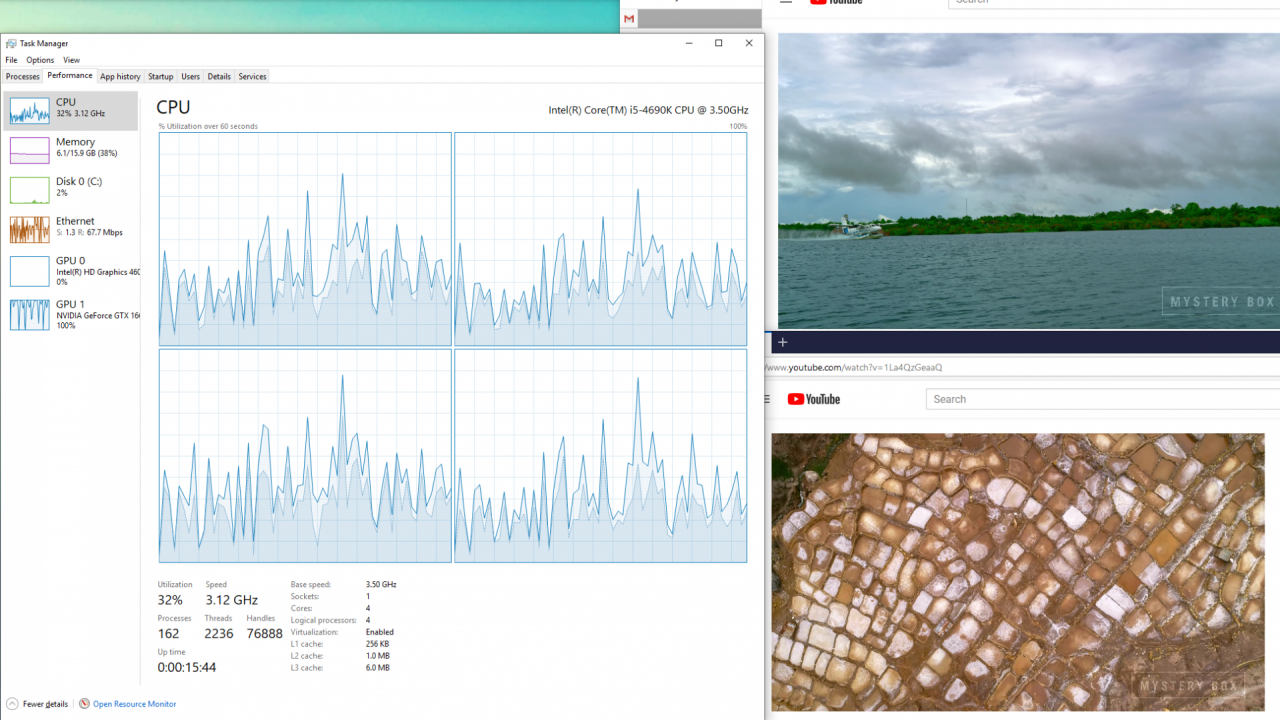This screenshot has height=720, width=1280.
Task: Open the Services tab
Action: point(252,76)
